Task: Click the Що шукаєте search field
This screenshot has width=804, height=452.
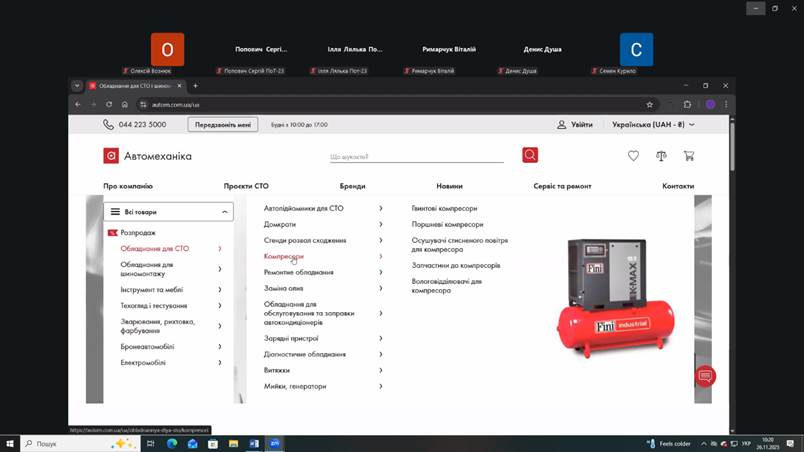Action: 420,156
